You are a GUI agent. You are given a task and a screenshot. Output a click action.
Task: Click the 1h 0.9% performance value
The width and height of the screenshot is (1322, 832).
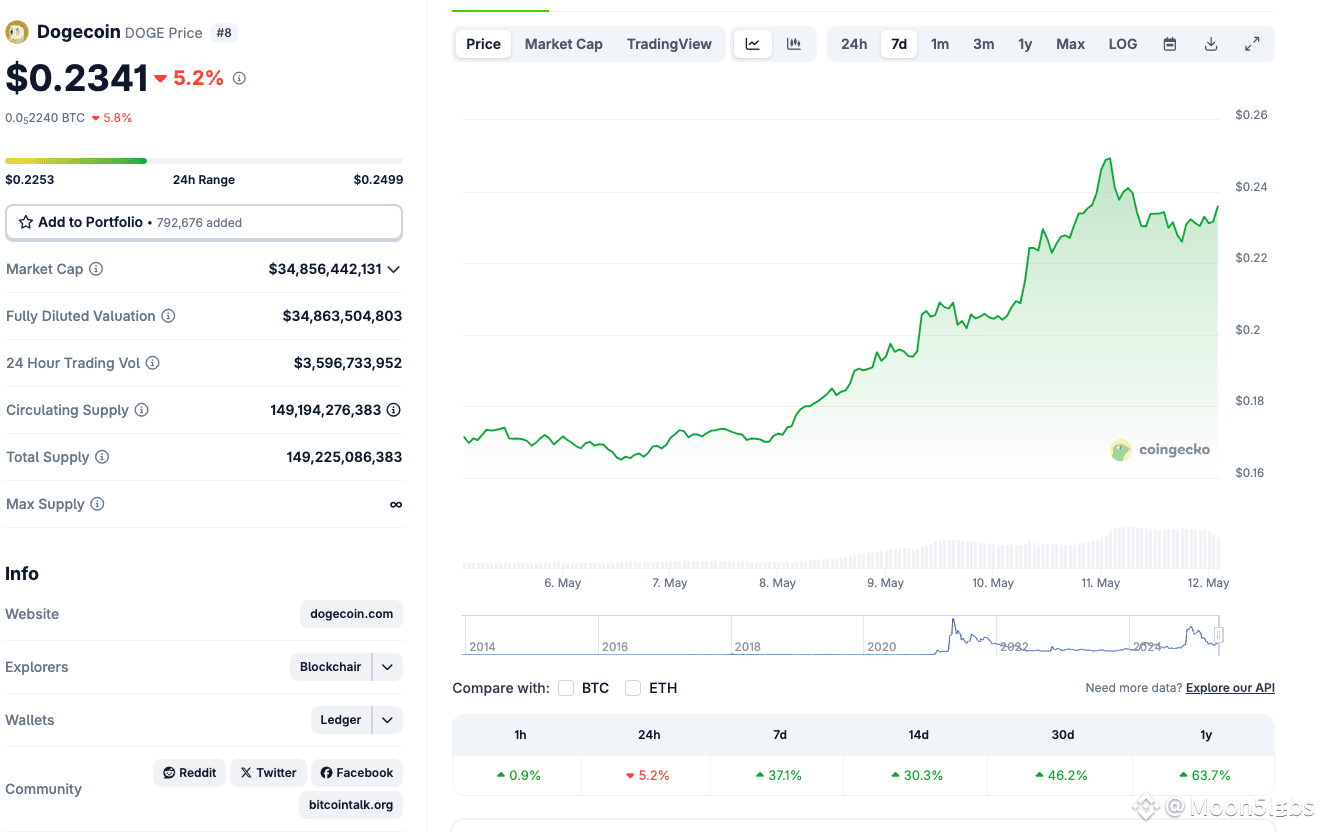520,775
